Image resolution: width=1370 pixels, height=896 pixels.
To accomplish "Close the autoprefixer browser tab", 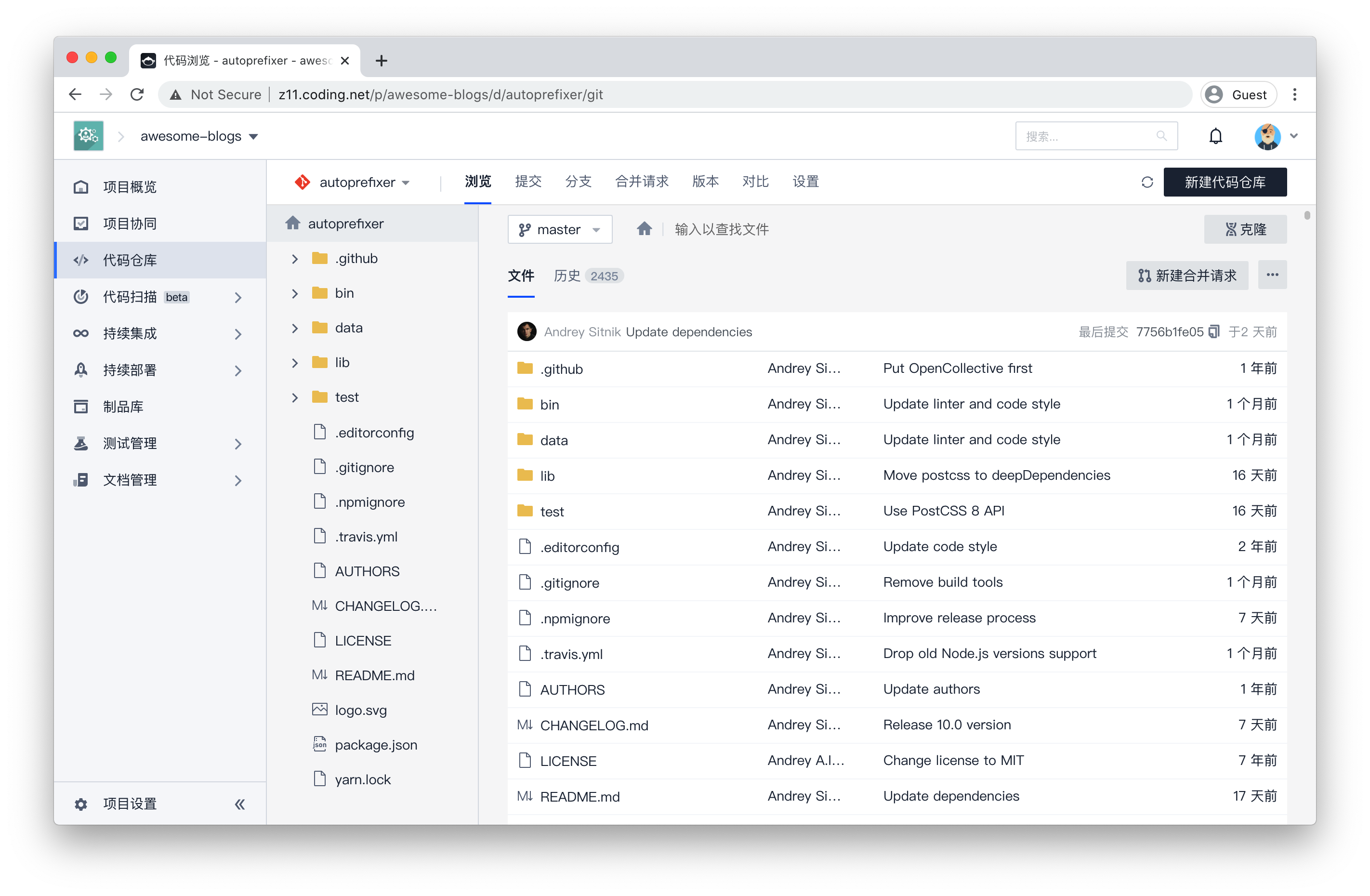I will coord(345,60).
